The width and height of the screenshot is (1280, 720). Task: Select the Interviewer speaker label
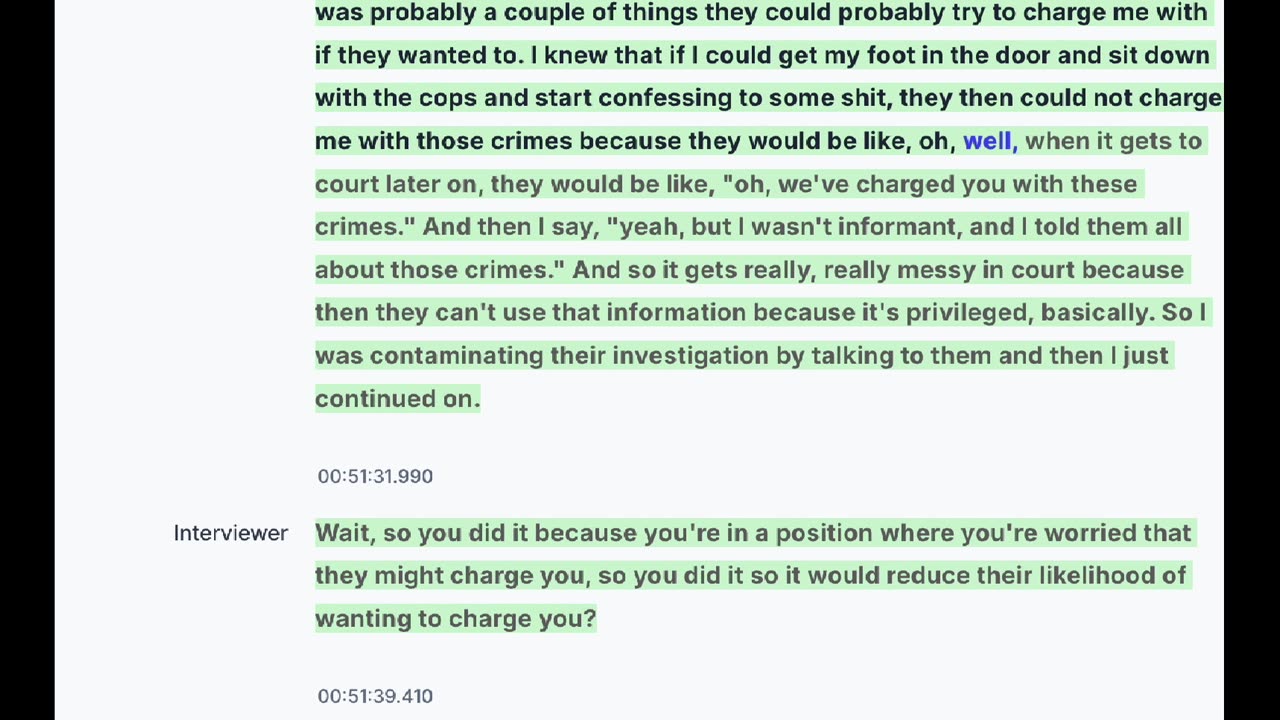tap(231, 533)
